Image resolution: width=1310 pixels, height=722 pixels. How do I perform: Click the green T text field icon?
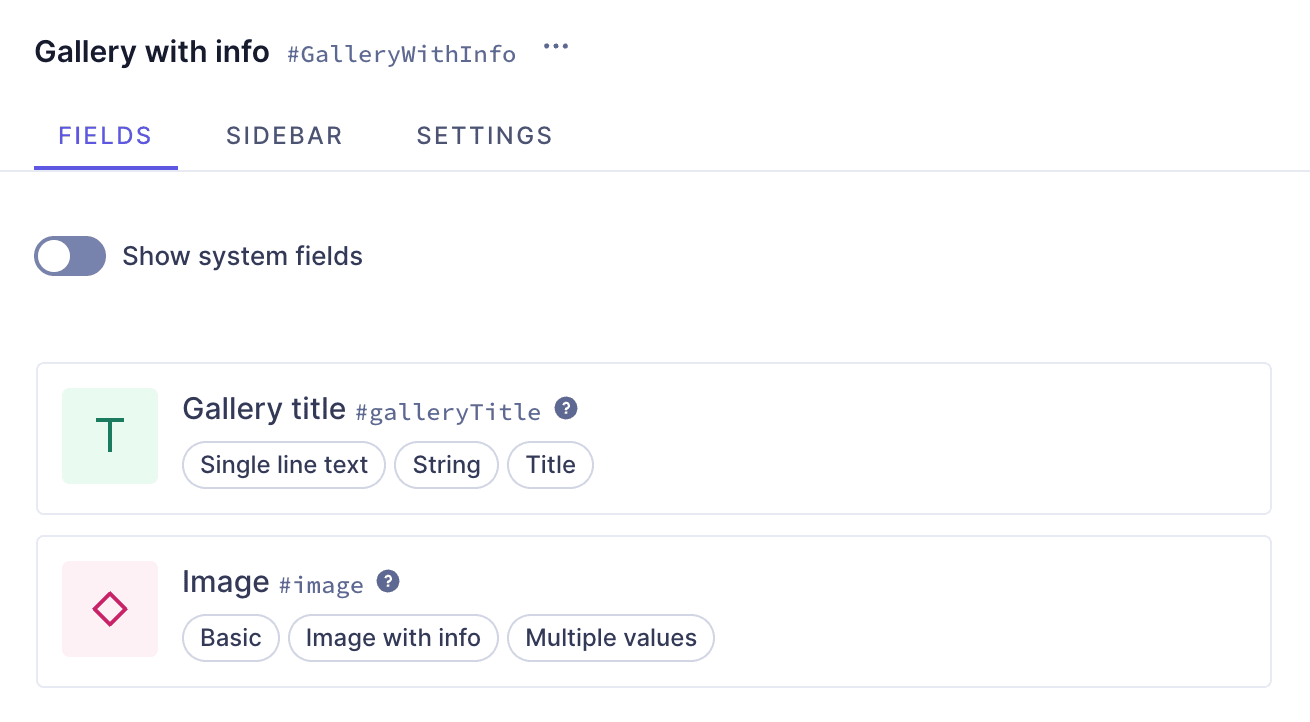110,436
